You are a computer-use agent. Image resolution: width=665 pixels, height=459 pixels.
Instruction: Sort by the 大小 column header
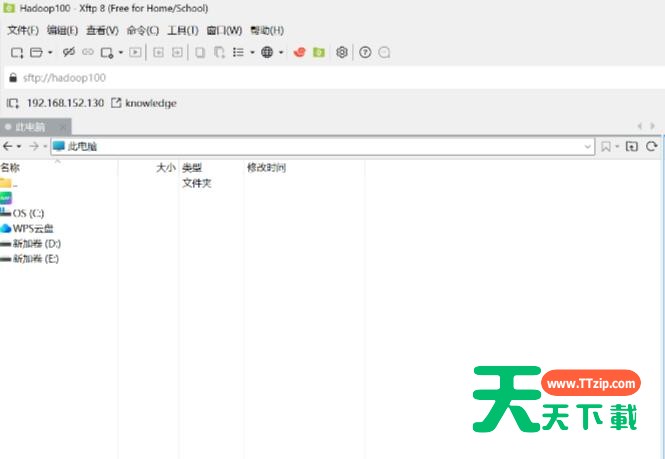(x=148, y=168)
